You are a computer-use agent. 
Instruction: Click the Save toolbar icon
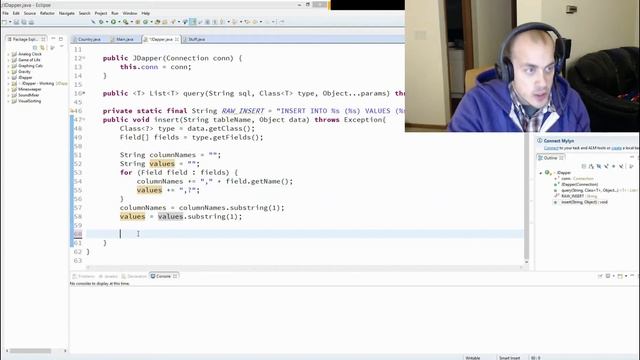[x=16, y=22]
